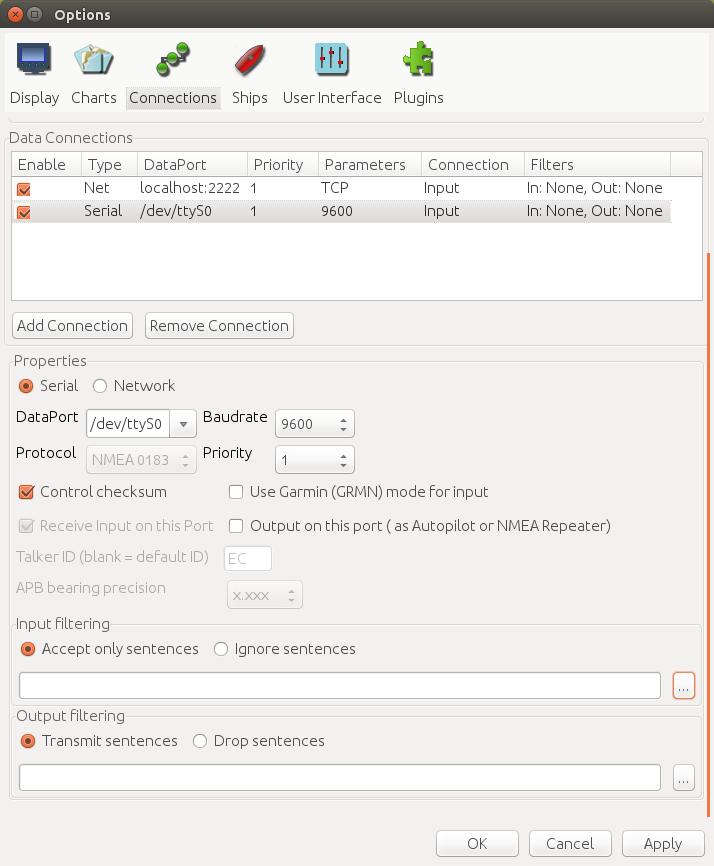Screen dimensions: 714x866
Task: Open the Charts map icon
Action: (93, 59)
